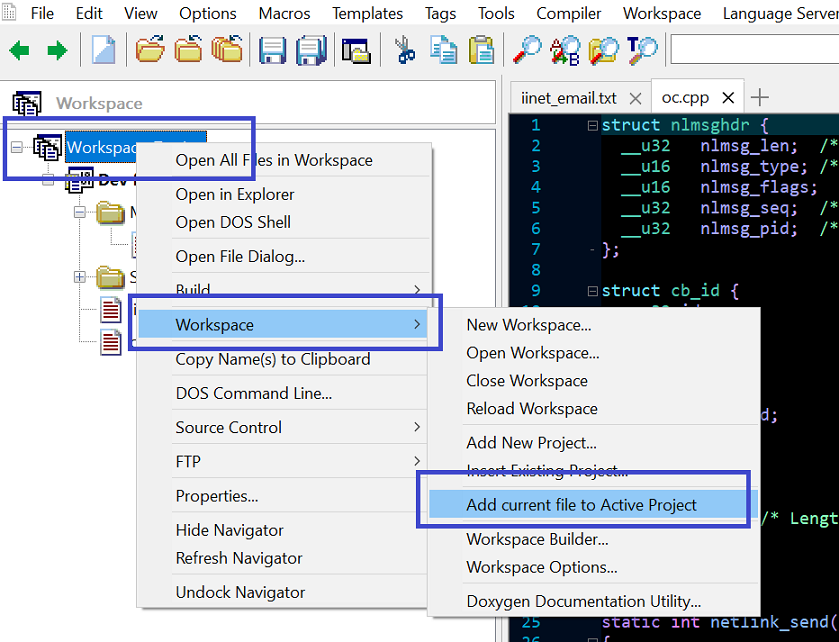
Task: Select Undock Navigator
Action: [283, 592]
